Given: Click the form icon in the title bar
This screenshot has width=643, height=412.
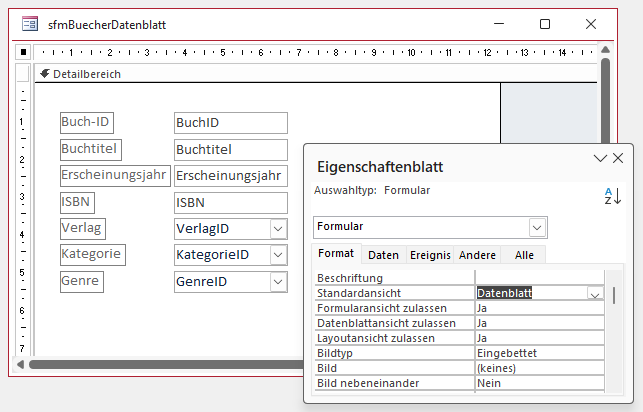Looking at the screenshot, I should tap(30, 24).
